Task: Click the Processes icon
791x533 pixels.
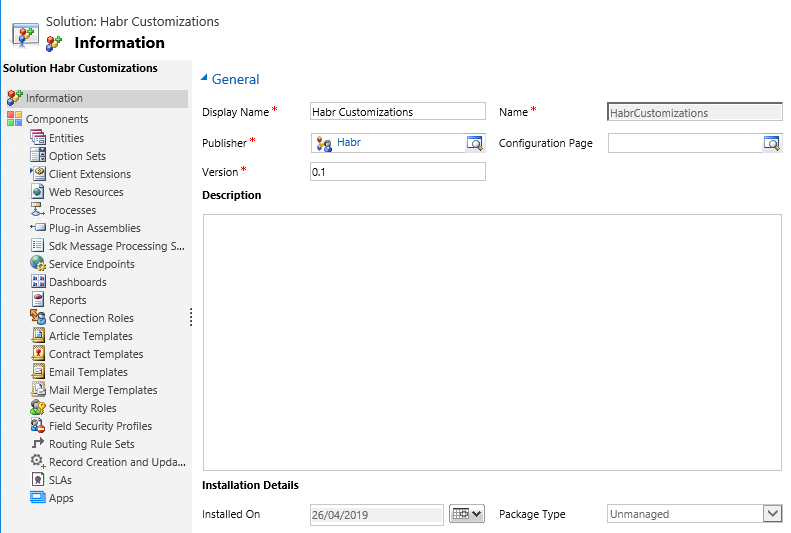Action: coord(38,209)
